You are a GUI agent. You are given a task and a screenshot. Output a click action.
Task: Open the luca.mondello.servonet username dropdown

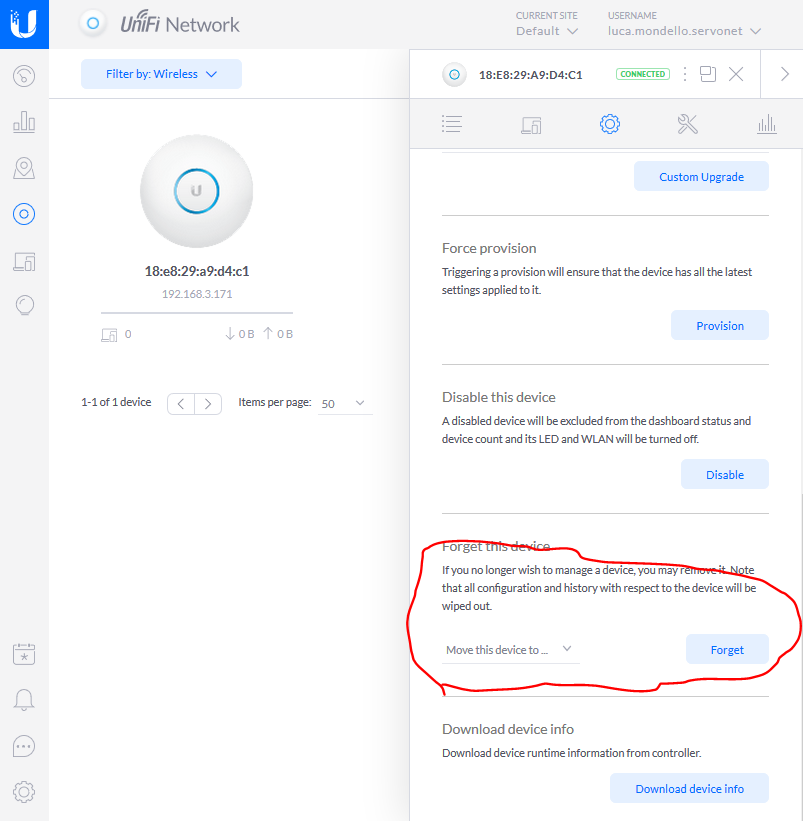[x=684, y=31]
